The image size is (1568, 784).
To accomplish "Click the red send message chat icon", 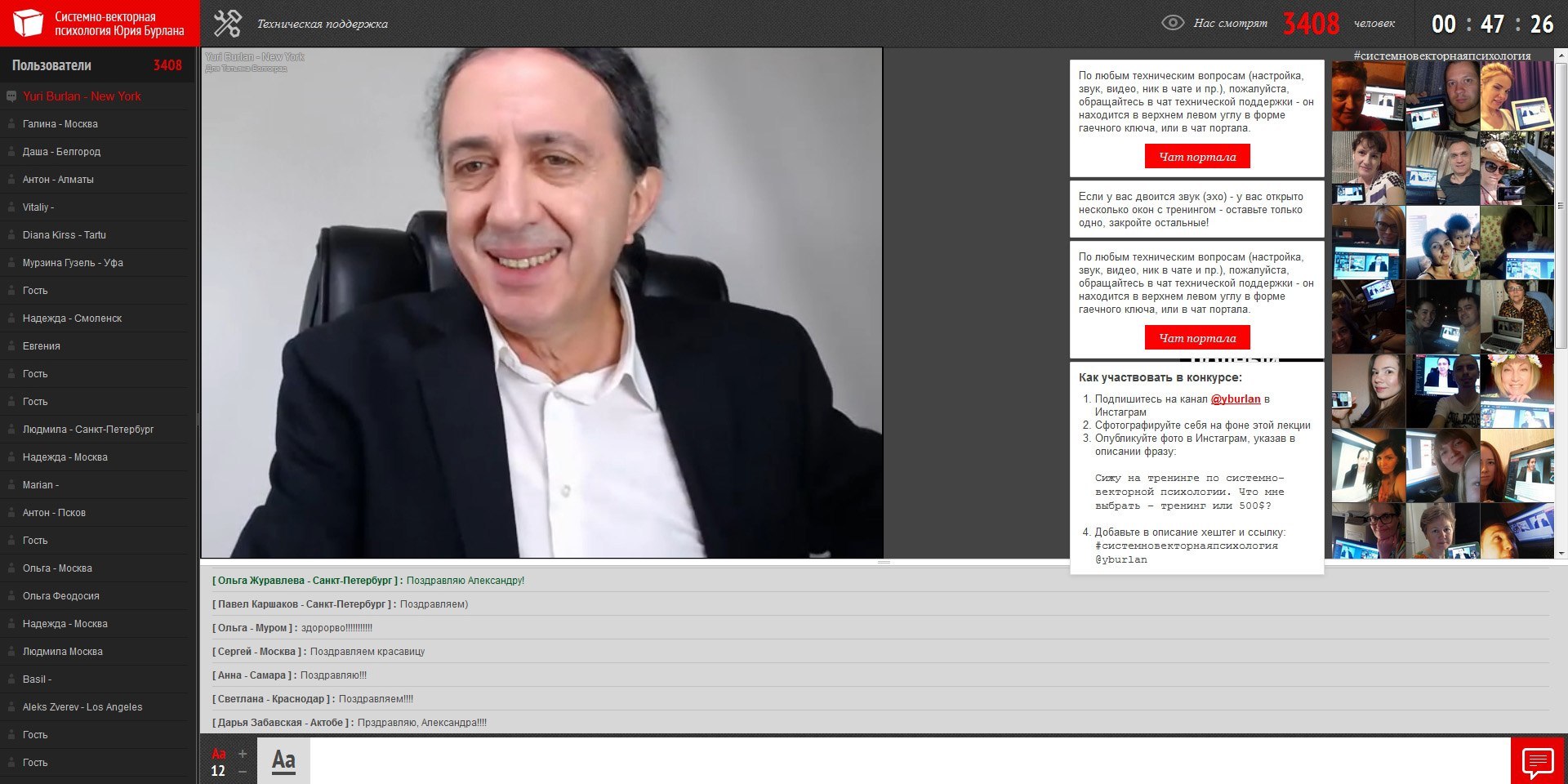I will click(1538, 762).
